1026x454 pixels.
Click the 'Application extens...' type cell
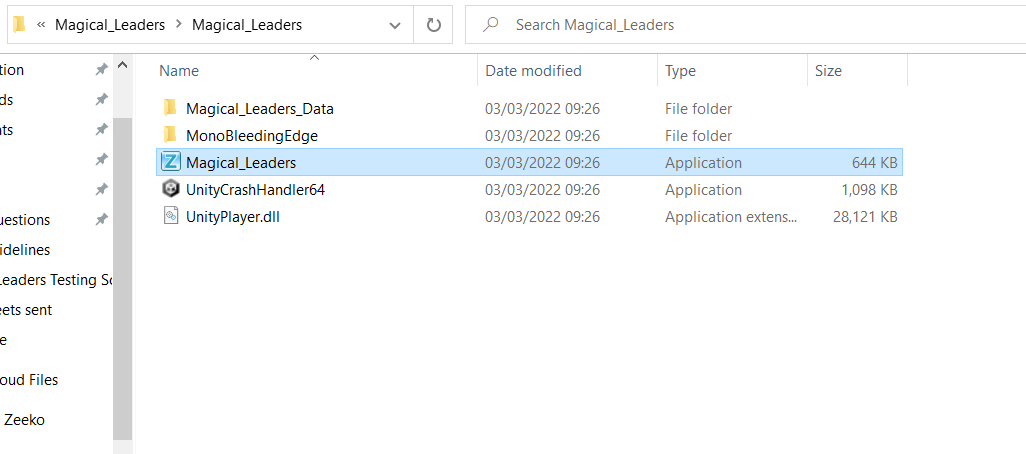click(x=731, y=217)
